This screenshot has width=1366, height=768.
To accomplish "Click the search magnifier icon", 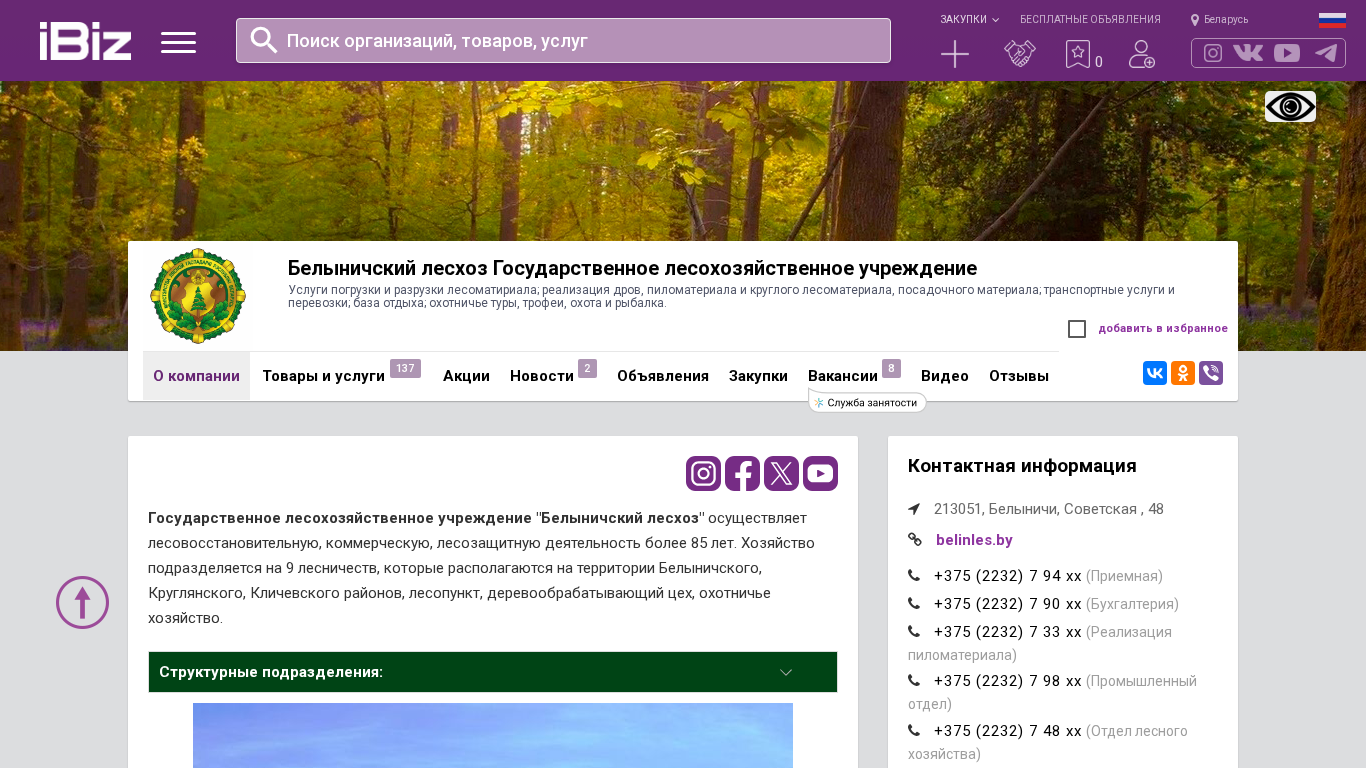I will pyautogui.click(x=263, y=40).
